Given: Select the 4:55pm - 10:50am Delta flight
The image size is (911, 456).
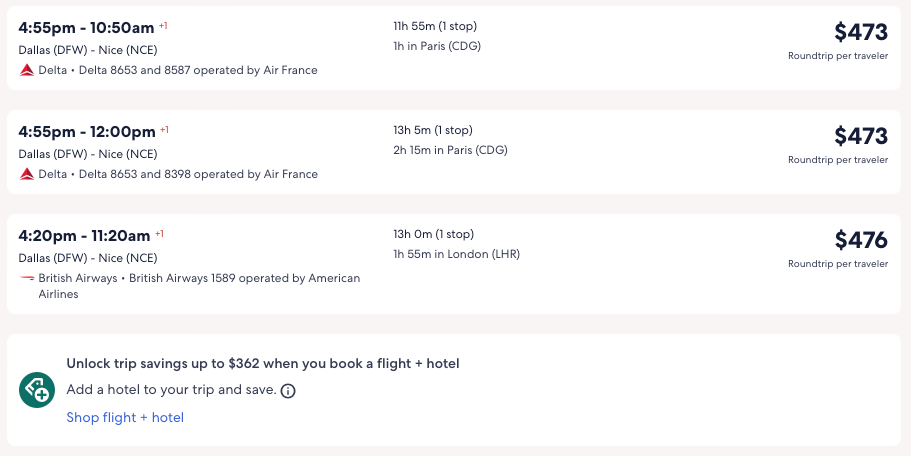Looking at the screenshot, I should coord(86,28).
